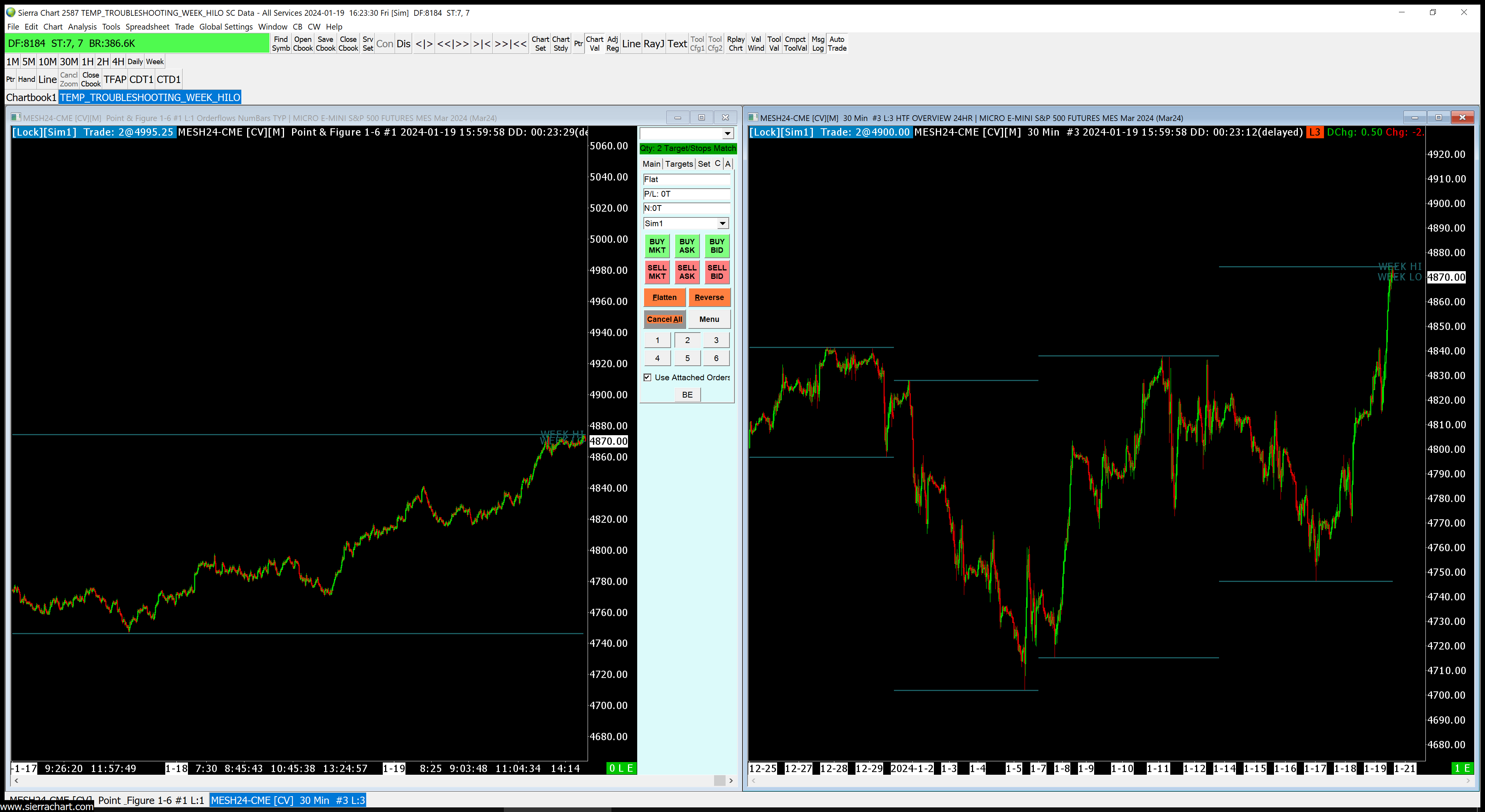Click the Save Chartbook toolbar button
Viewport: 1485px width, 812px height.
[325, 44]
